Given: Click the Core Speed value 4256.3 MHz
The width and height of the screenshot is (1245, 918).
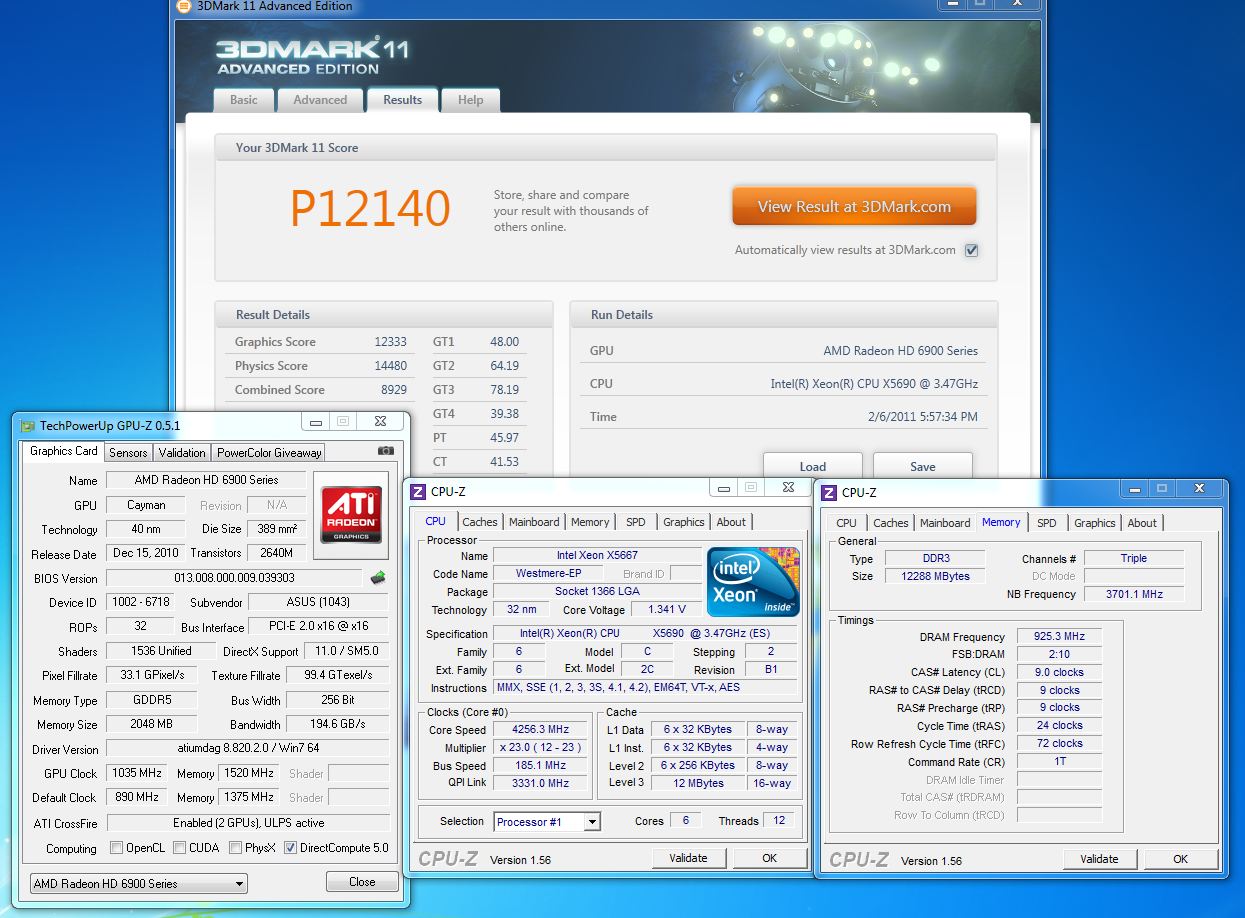Looking at the screenshot, I should click(541, 730).
